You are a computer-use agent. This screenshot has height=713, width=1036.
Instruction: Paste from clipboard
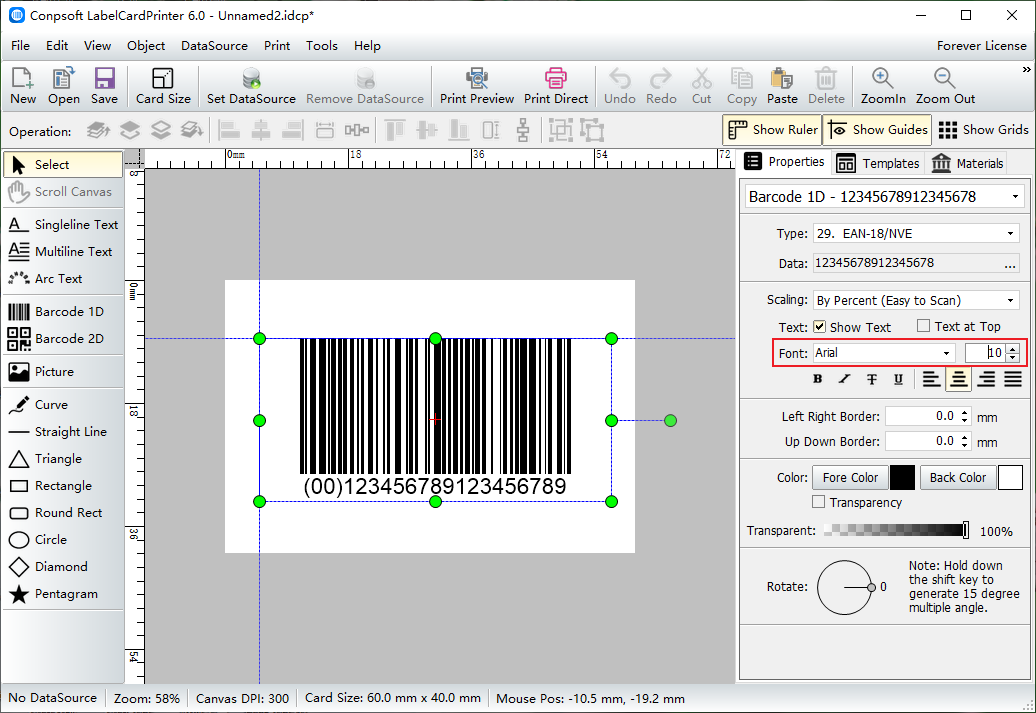click(782, 86)
